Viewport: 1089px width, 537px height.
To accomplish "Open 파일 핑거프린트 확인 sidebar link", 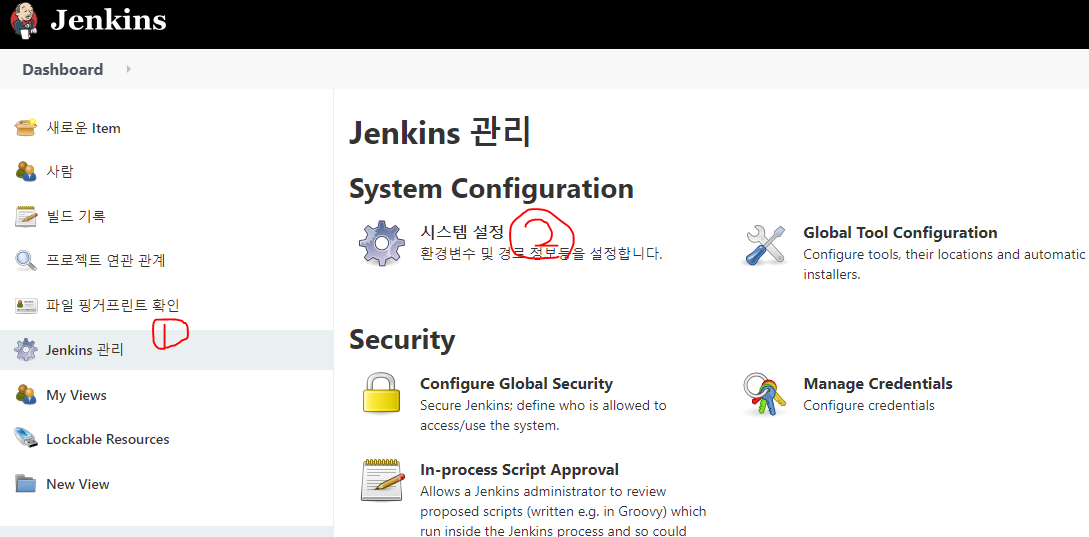I will point(113,305).
